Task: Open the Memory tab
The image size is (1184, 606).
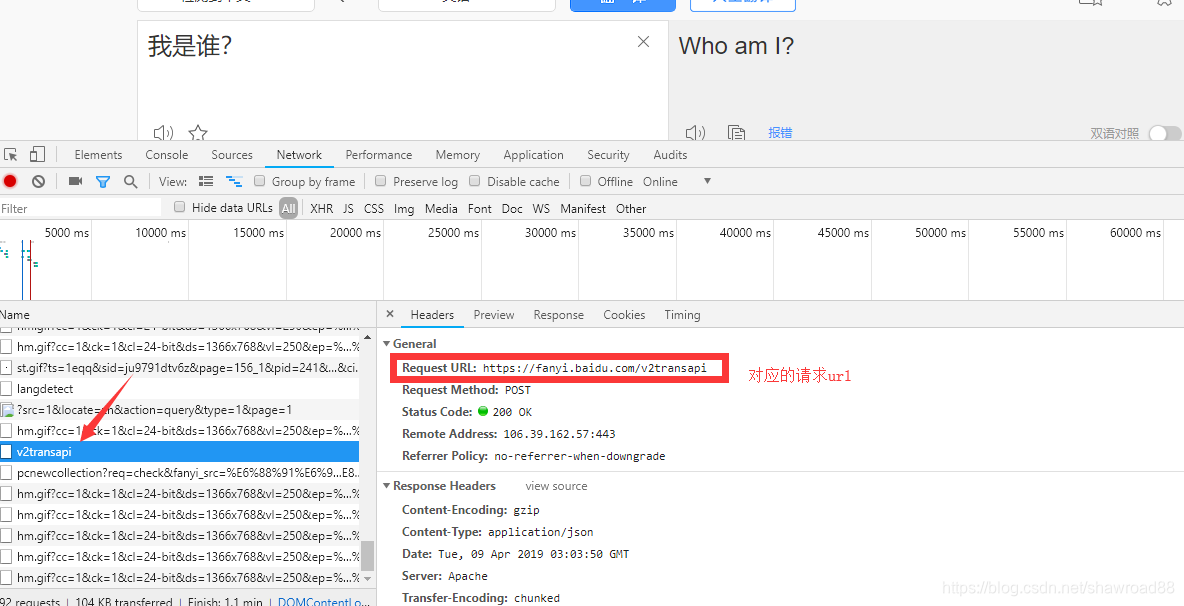Action: 458,155
